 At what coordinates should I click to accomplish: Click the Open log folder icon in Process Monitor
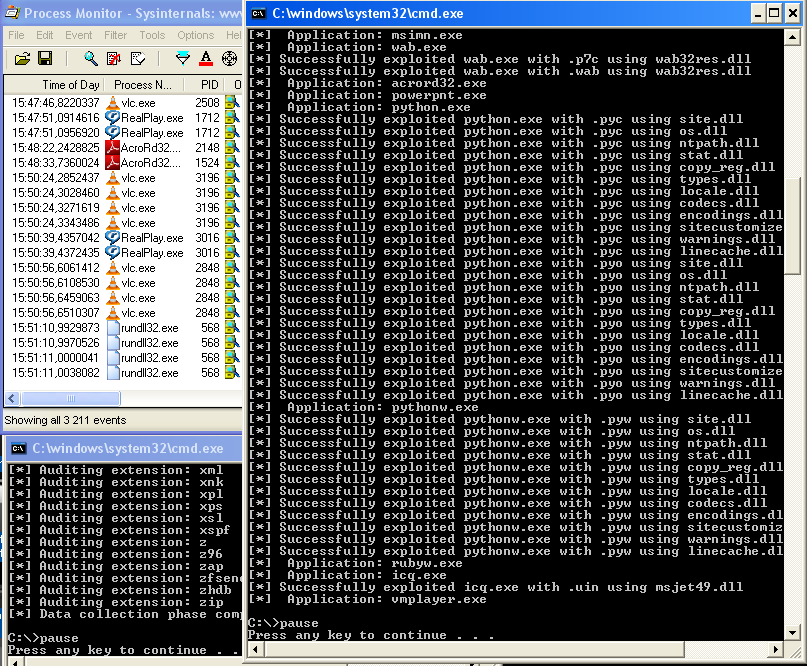[22, 59]
